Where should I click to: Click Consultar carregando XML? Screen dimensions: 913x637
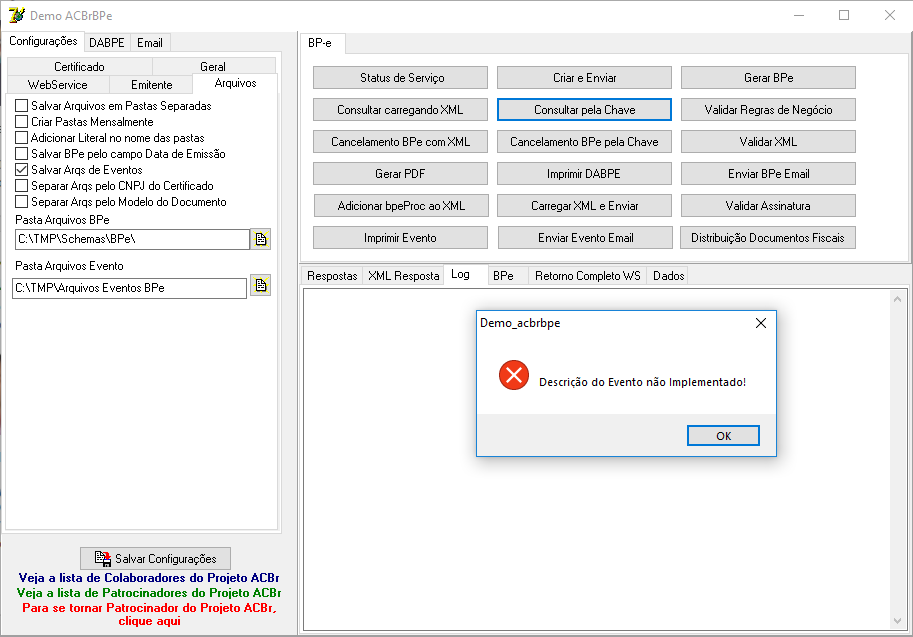(x=401, y=109)
